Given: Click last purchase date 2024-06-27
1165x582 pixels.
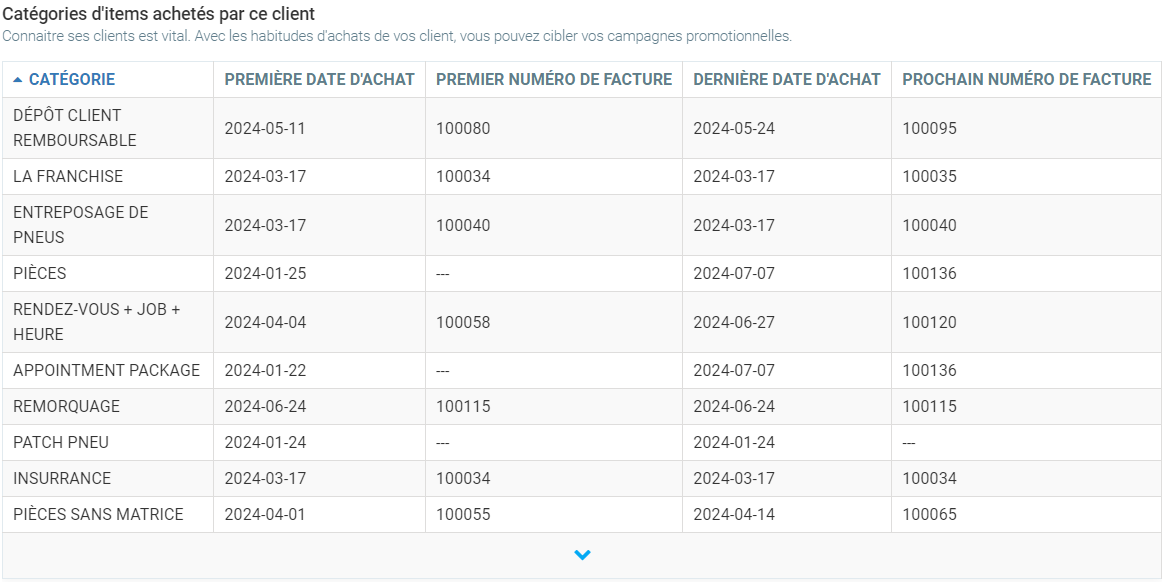Looking at the screenshot, I should (x=734, y=323).
